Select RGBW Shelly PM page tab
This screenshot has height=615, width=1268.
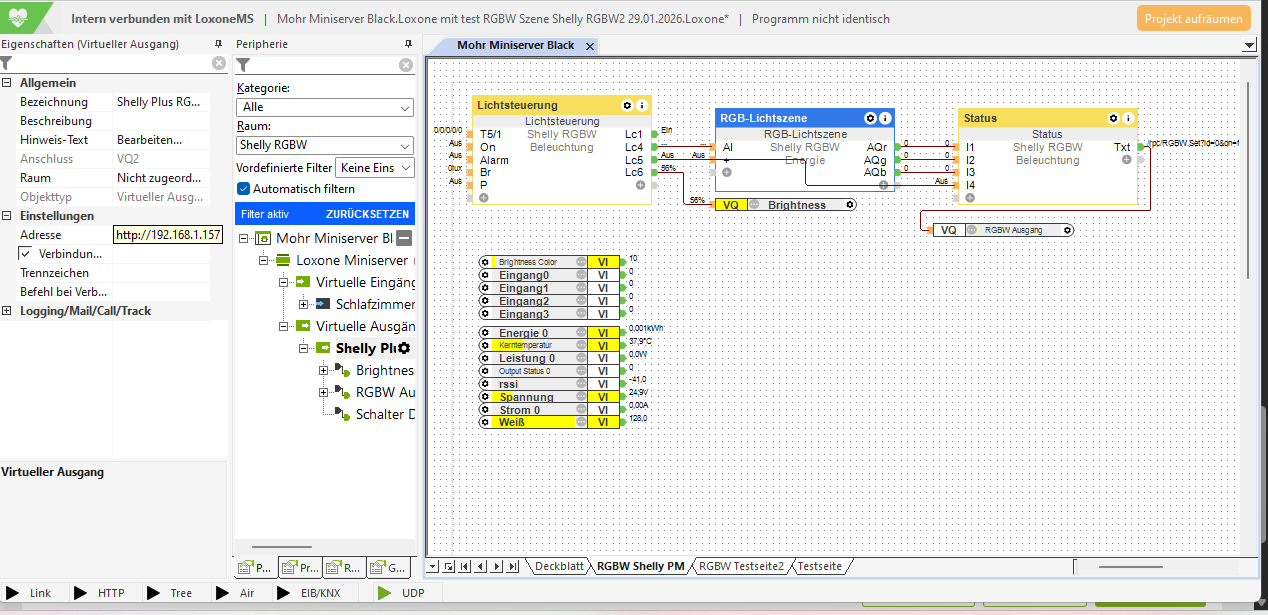click(x=640, y=566)
